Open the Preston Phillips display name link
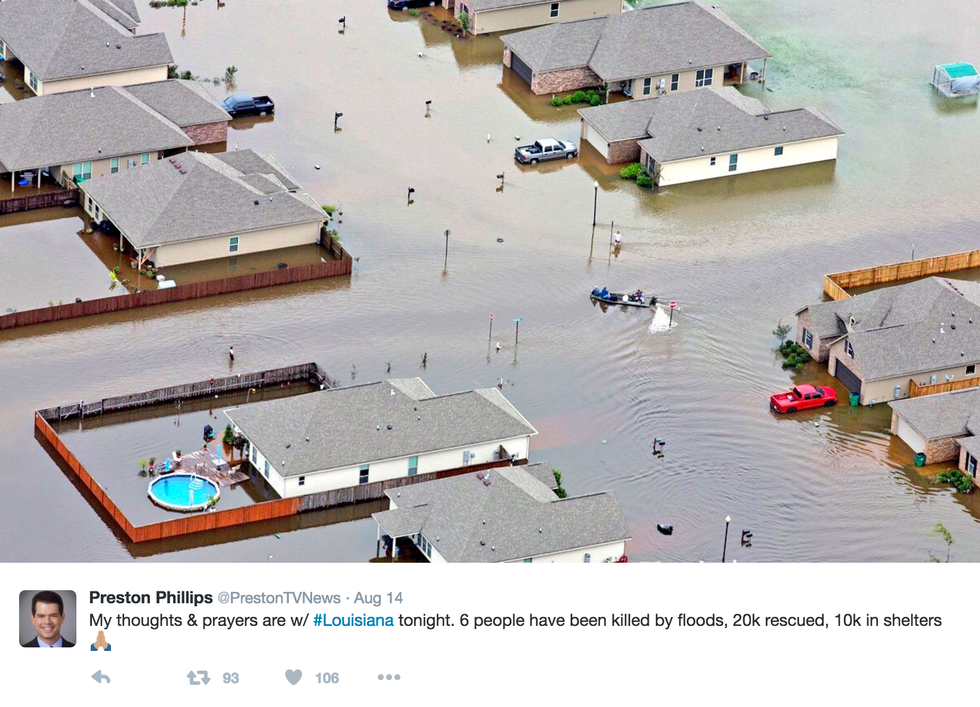The image size is (980, 707). (x=151, y=598)
